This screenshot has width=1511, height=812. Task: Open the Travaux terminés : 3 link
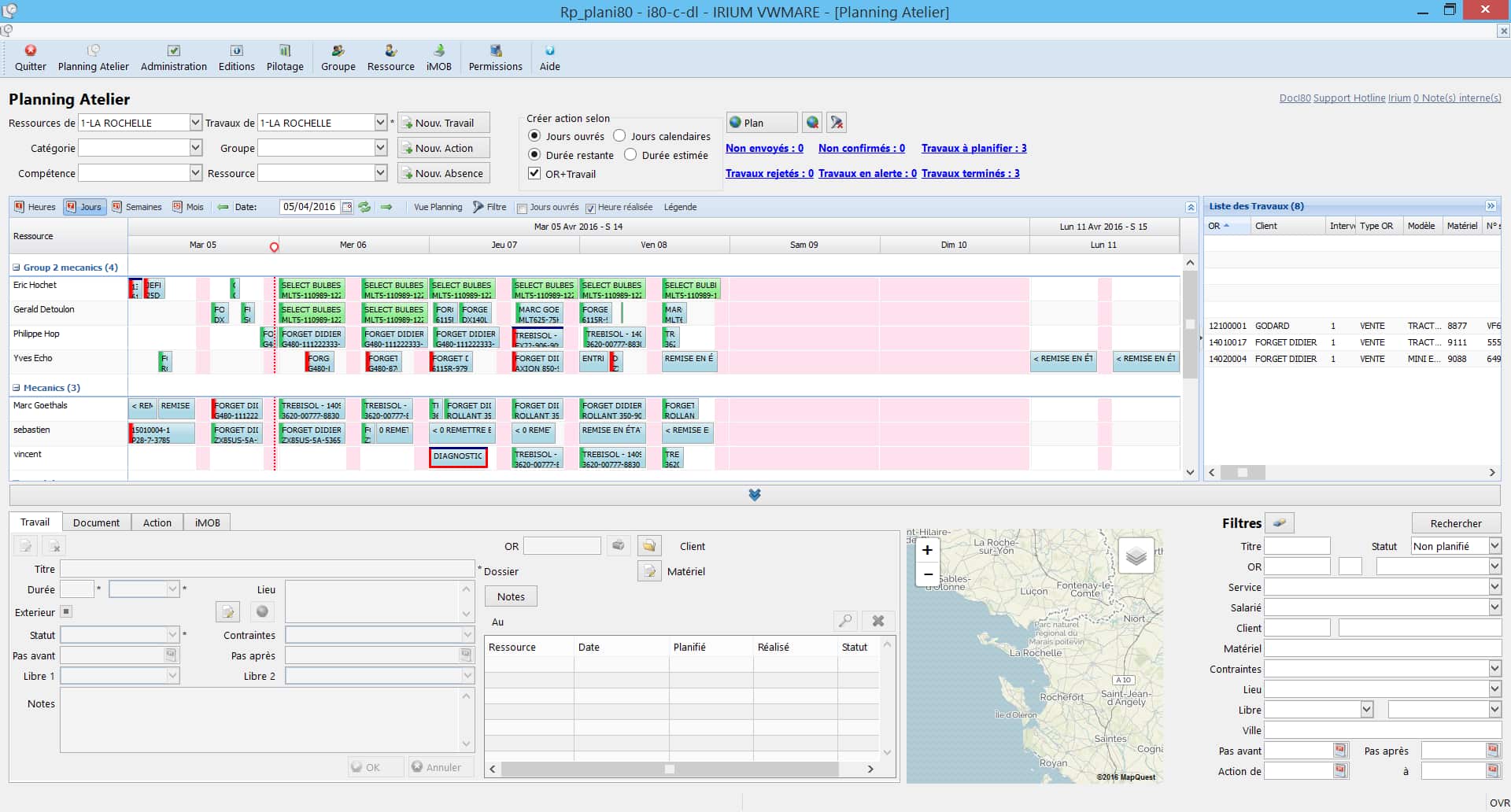coord(971,173)
